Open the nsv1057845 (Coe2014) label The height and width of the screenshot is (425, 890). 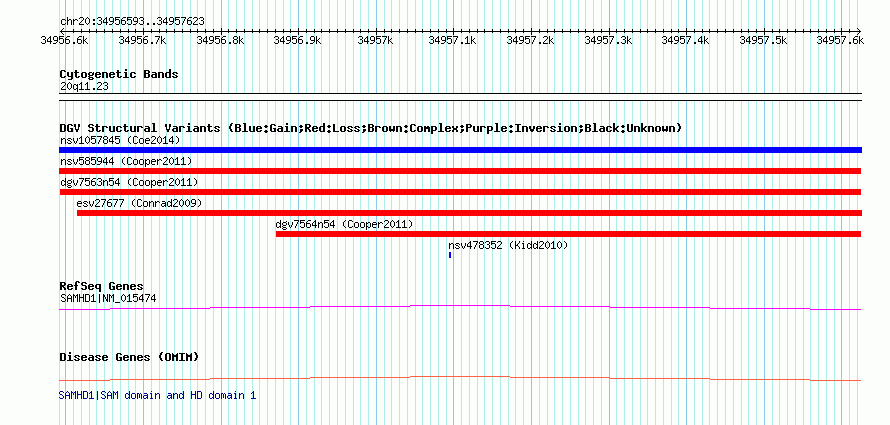(120, 140)
